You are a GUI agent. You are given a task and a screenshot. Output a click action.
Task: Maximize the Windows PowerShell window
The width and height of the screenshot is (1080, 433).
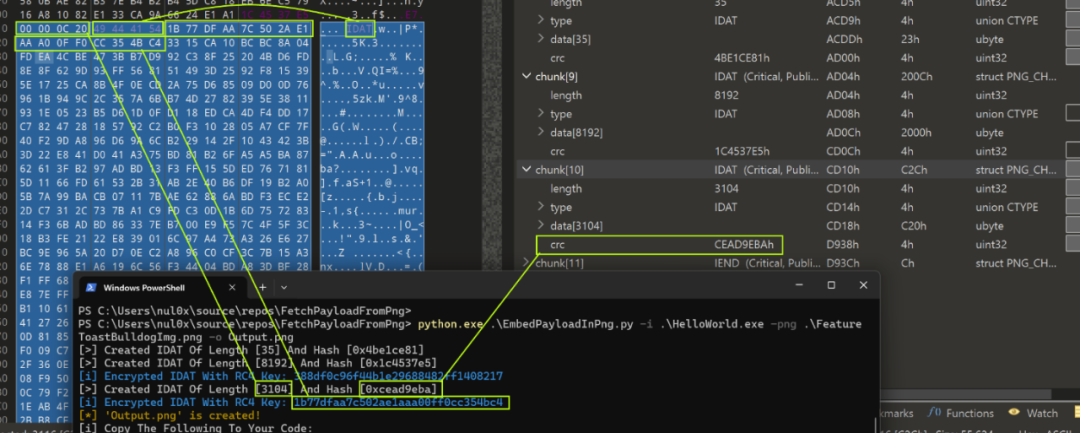point(831,285)
